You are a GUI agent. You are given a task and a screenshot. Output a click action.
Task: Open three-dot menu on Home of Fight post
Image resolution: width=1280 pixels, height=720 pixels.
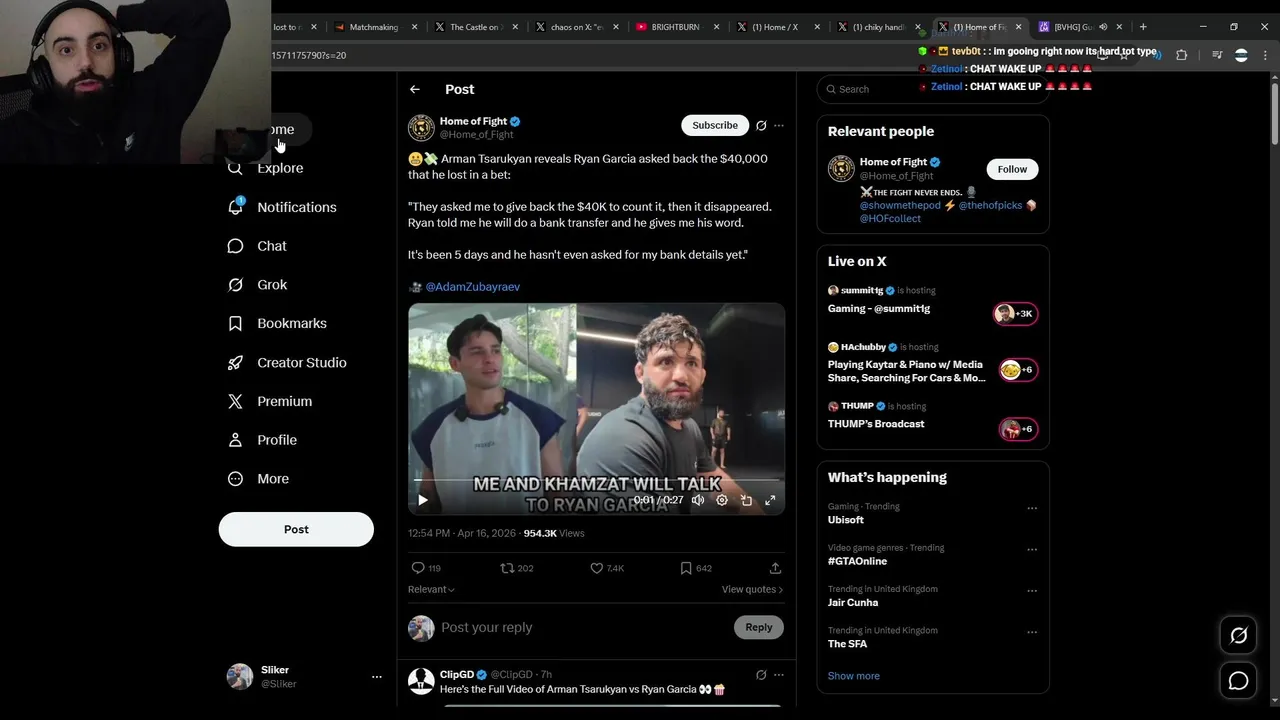[x=779, y=126]
